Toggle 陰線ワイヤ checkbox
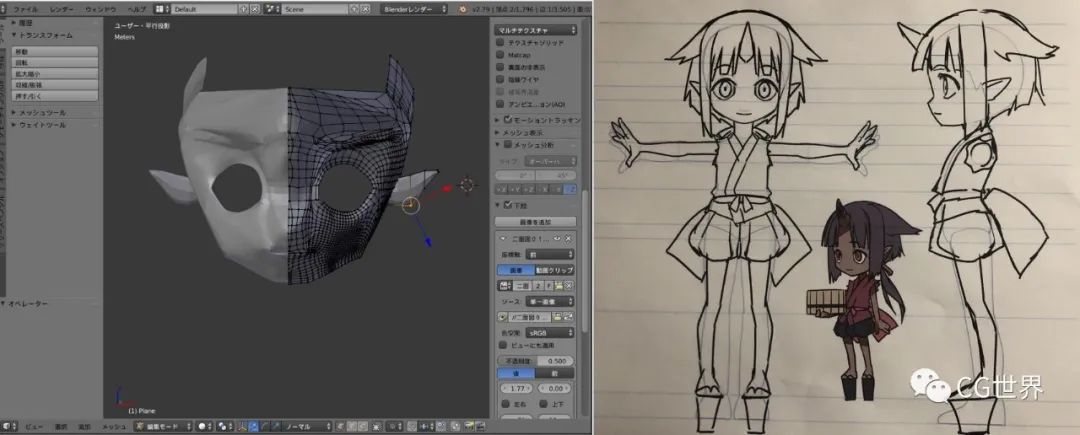Screen dimensions: 1080x435 501,80
